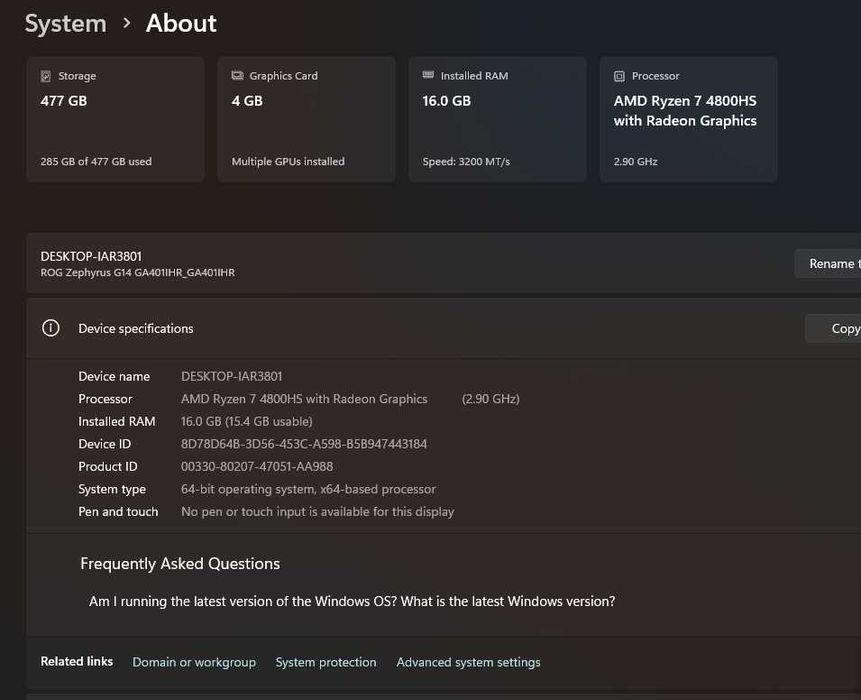
Task: Click the AMD Ryzen 7 4800HS card title
Action: coord(685,111)
